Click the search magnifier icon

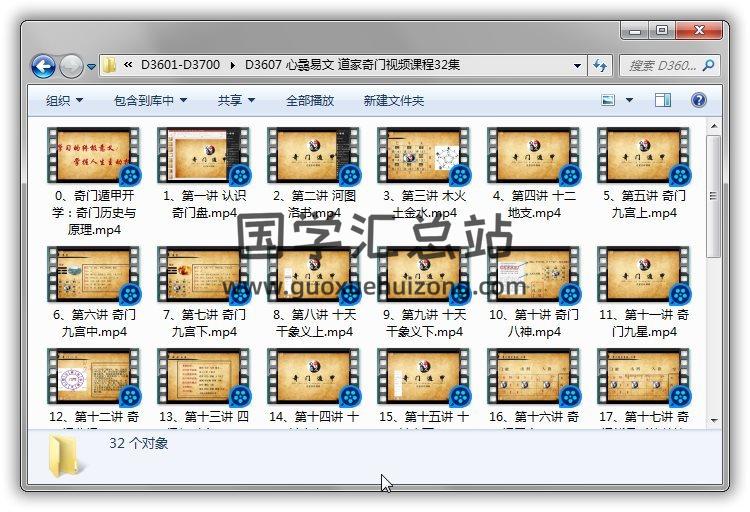[707, 66]
